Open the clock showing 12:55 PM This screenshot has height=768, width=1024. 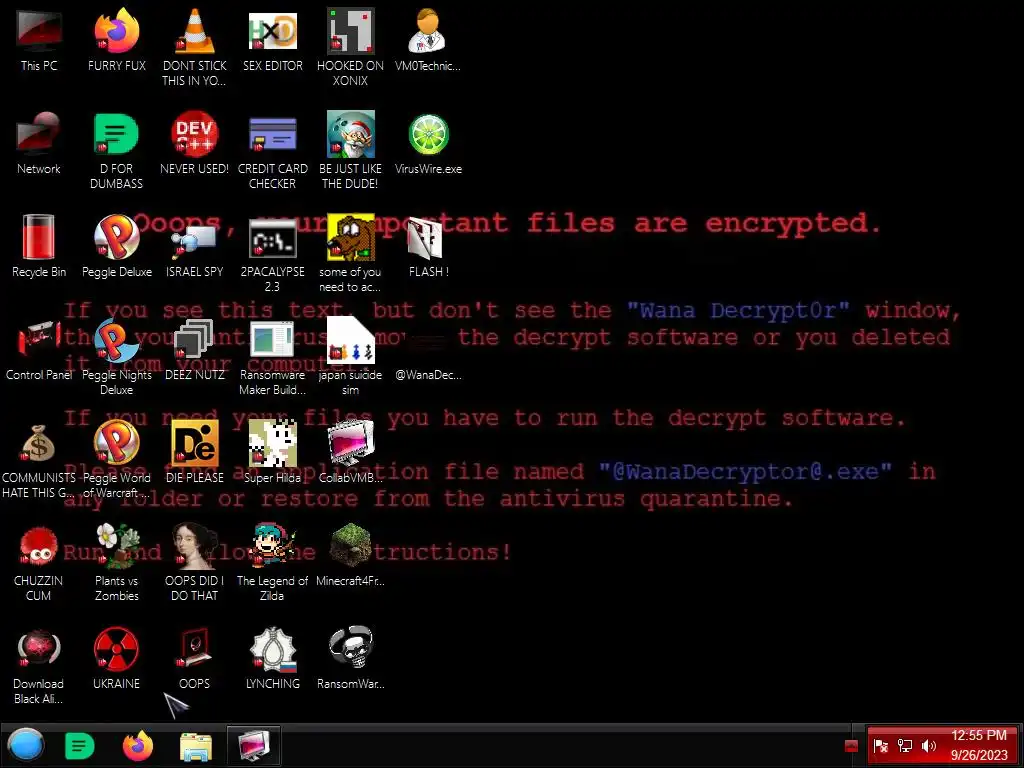click(979, 745)
